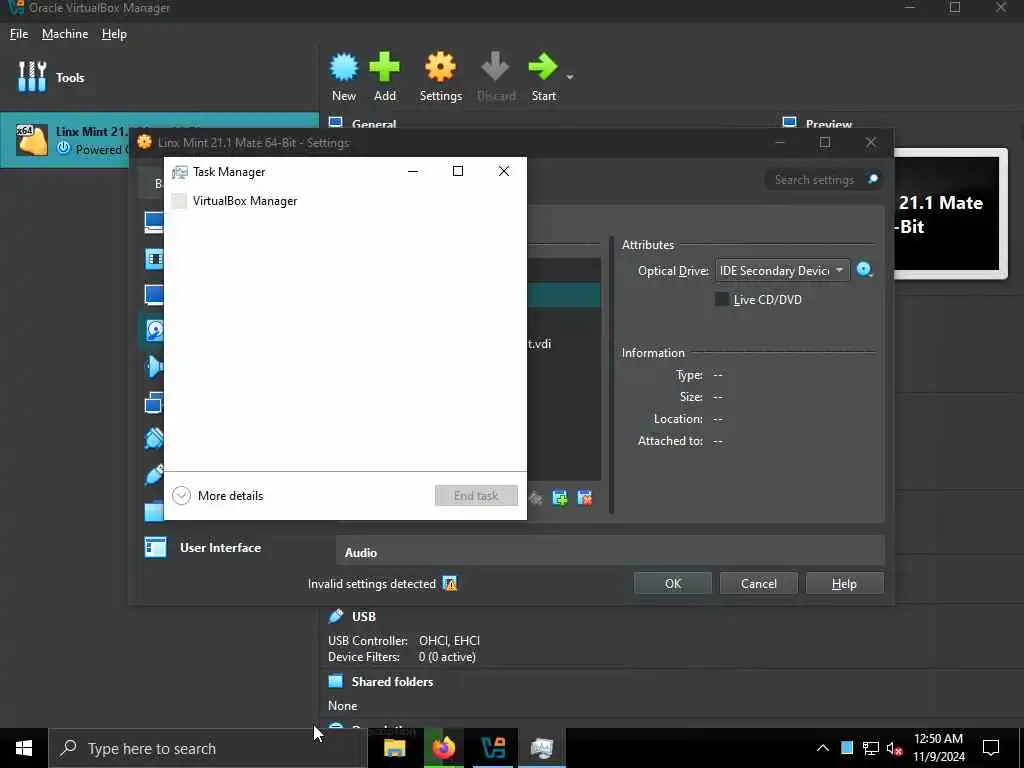The image size is (1024, 768).
Task: Select the Linx Mint 21.1 VM icon in the list
Action: (32, 140)
